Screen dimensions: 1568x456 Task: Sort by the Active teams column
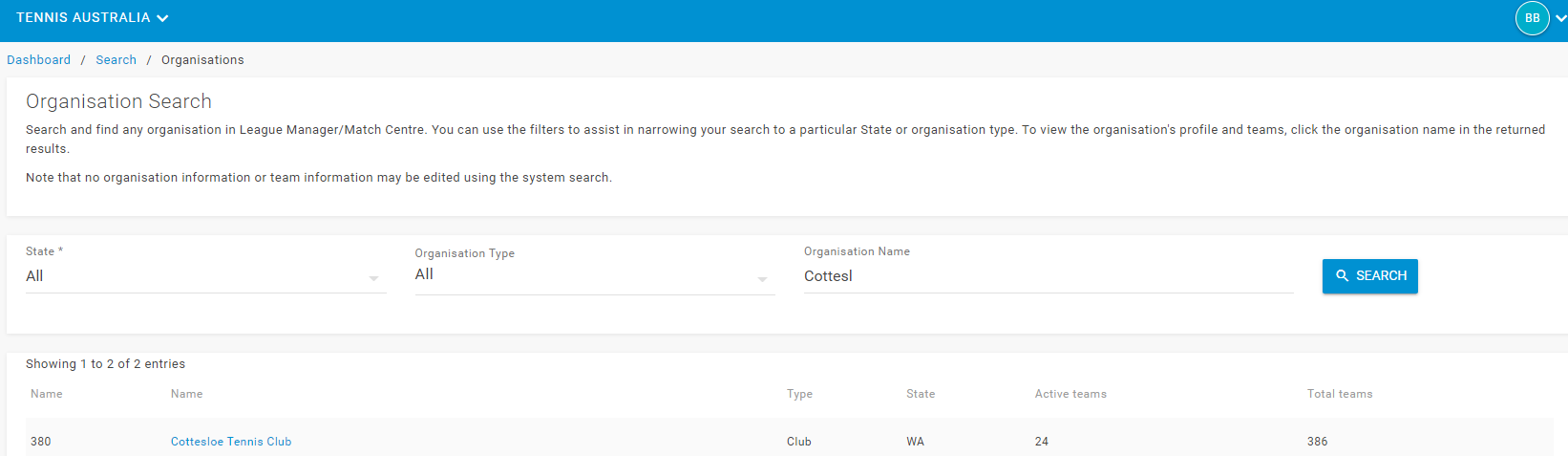1070,394
